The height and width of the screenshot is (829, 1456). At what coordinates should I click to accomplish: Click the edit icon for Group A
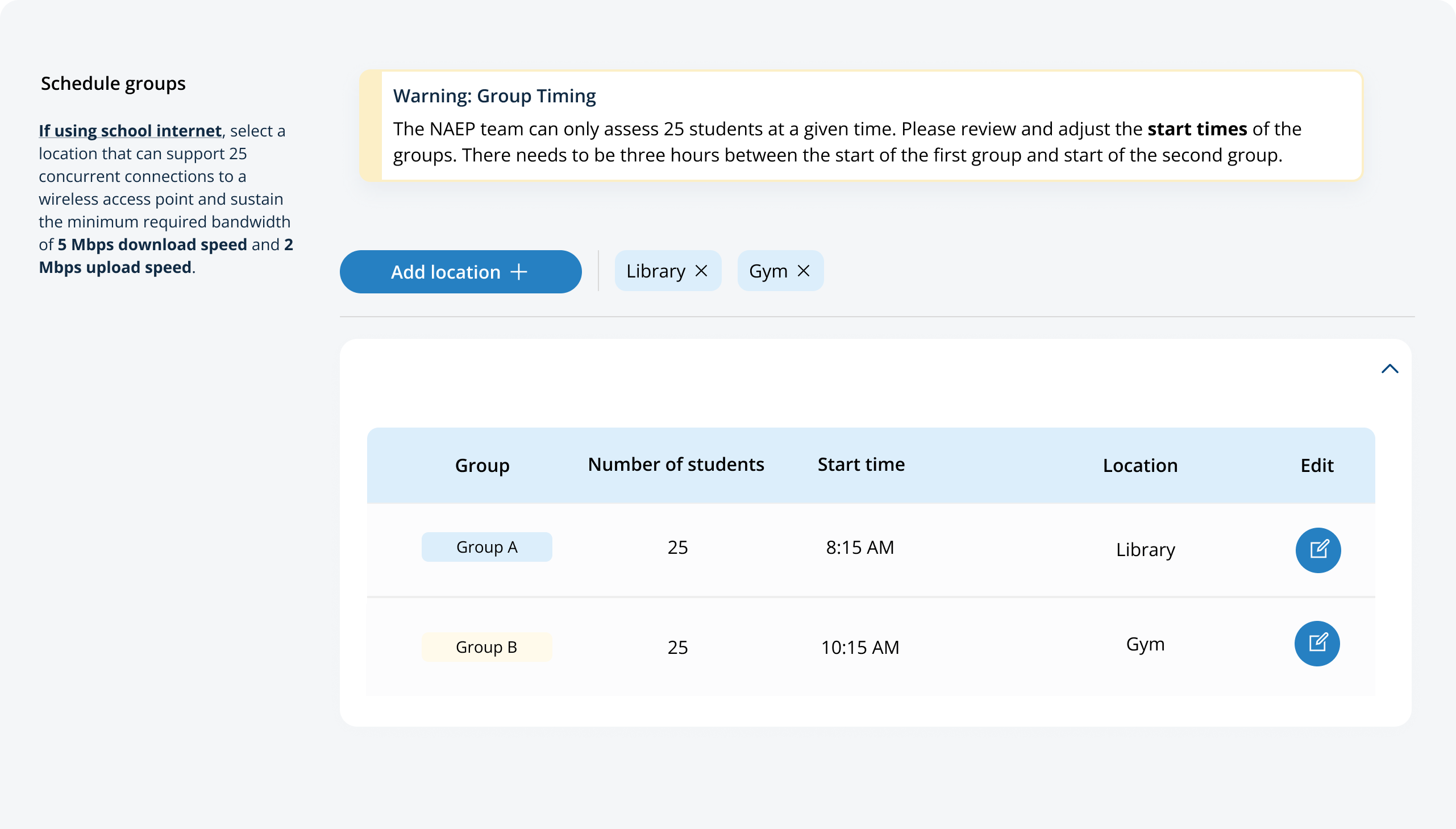tap(1318, 550)
